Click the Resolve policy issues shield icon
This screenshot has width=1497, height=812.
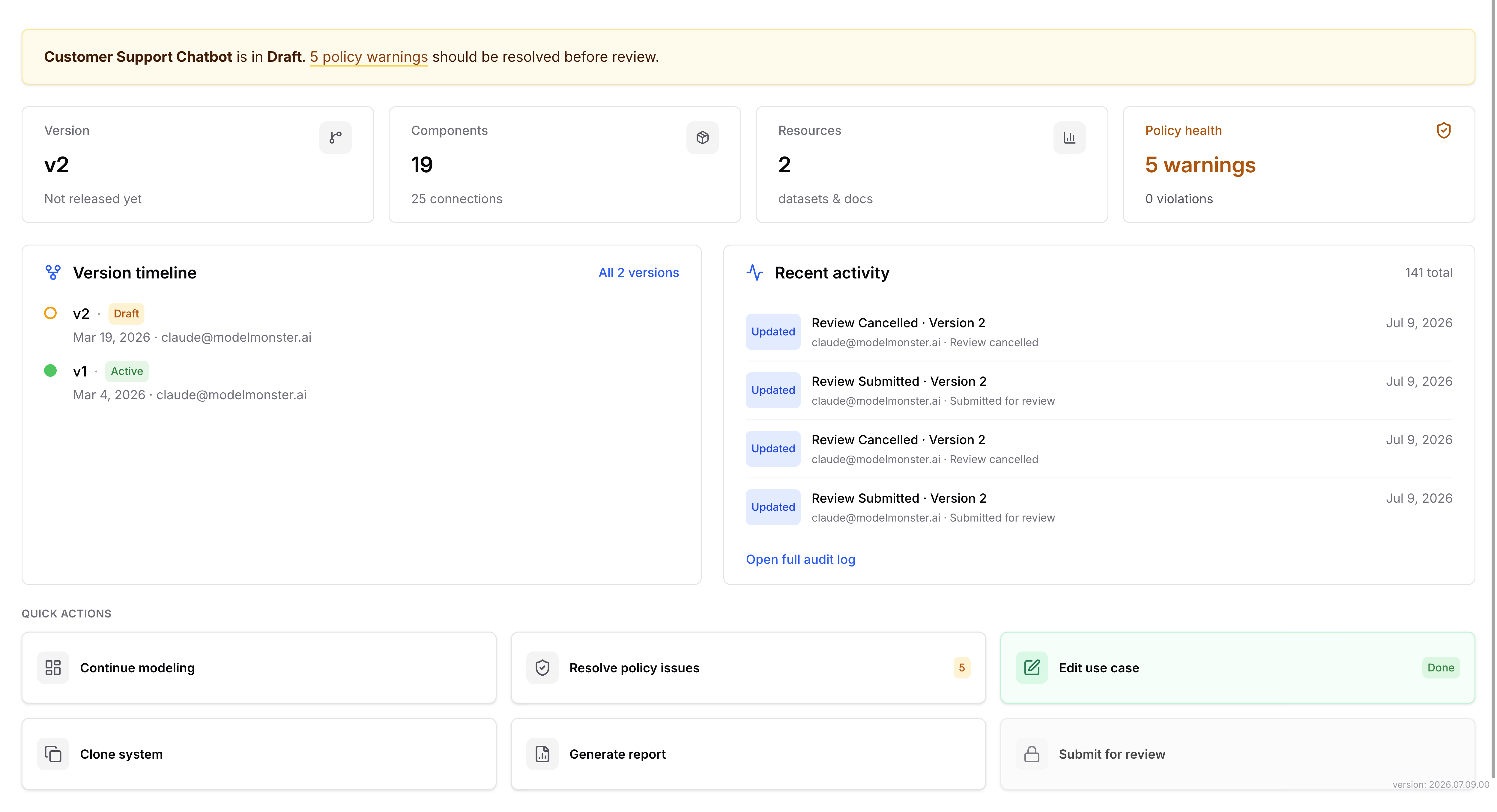pyautogui.click(x=542, y=667)
